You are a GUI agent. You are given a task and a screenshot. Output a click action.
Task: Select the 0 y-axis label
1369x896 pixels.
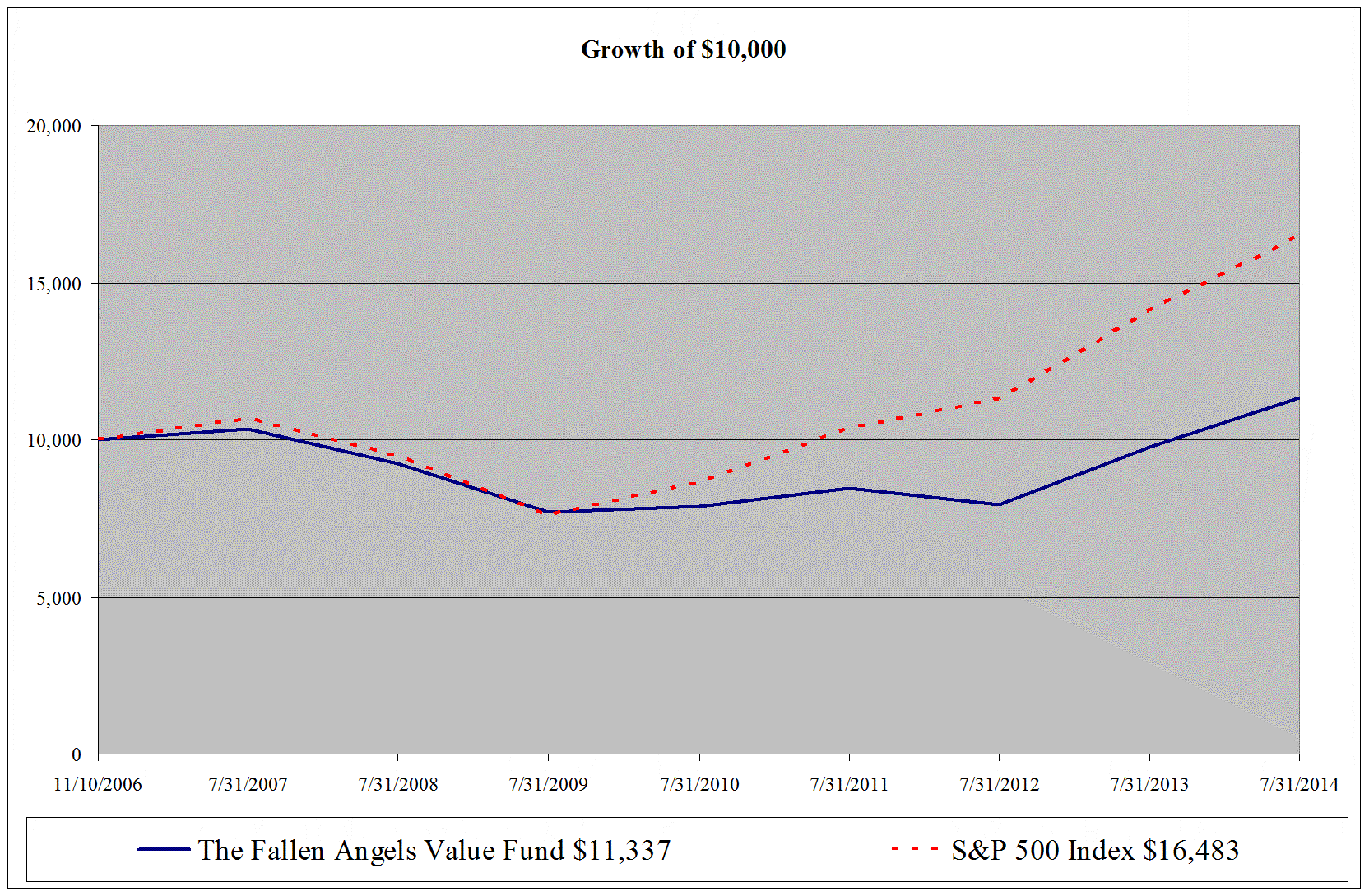(x=77, y=754)
